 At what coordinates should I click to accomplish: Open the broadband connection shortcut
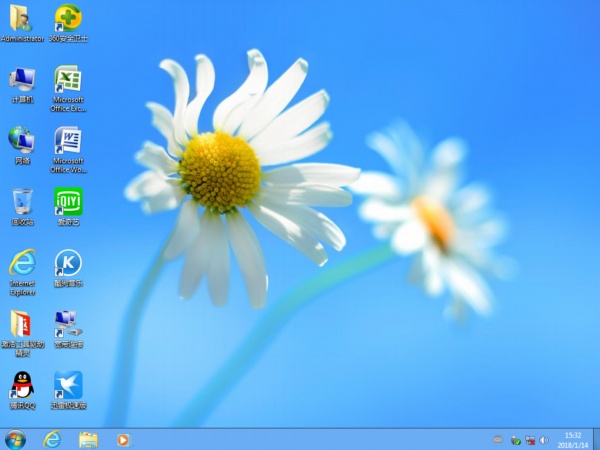coord(68,324)
